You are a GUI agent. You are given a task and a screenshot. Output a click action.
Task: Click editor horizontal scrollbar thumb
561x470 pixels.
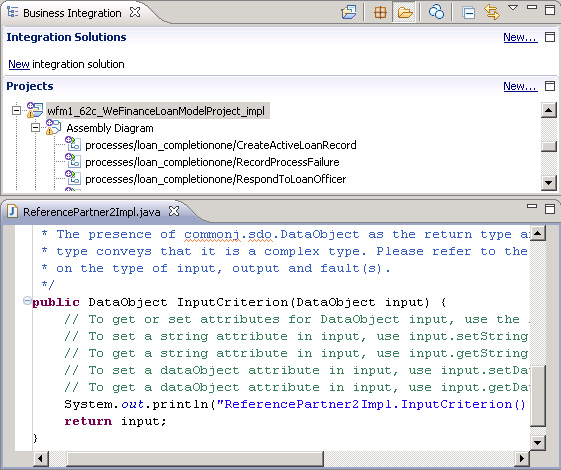(195, 459)
